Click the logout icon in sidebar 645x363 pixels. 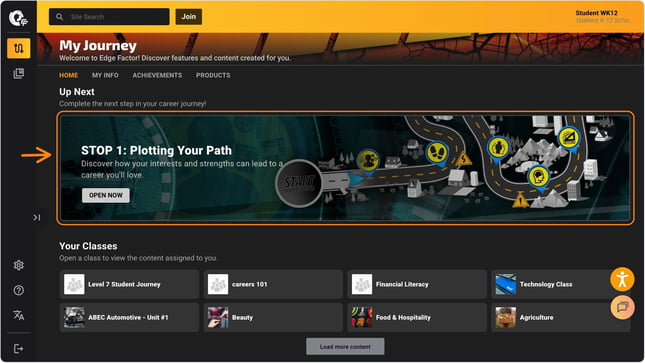tap(19, 349)
